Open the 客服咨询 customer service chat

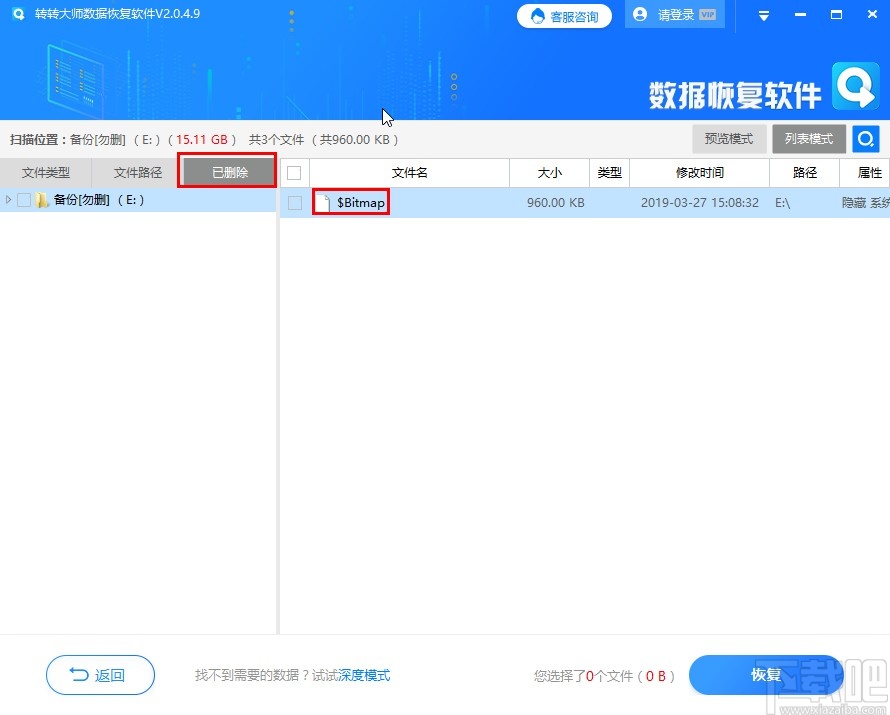coord(564,16)
